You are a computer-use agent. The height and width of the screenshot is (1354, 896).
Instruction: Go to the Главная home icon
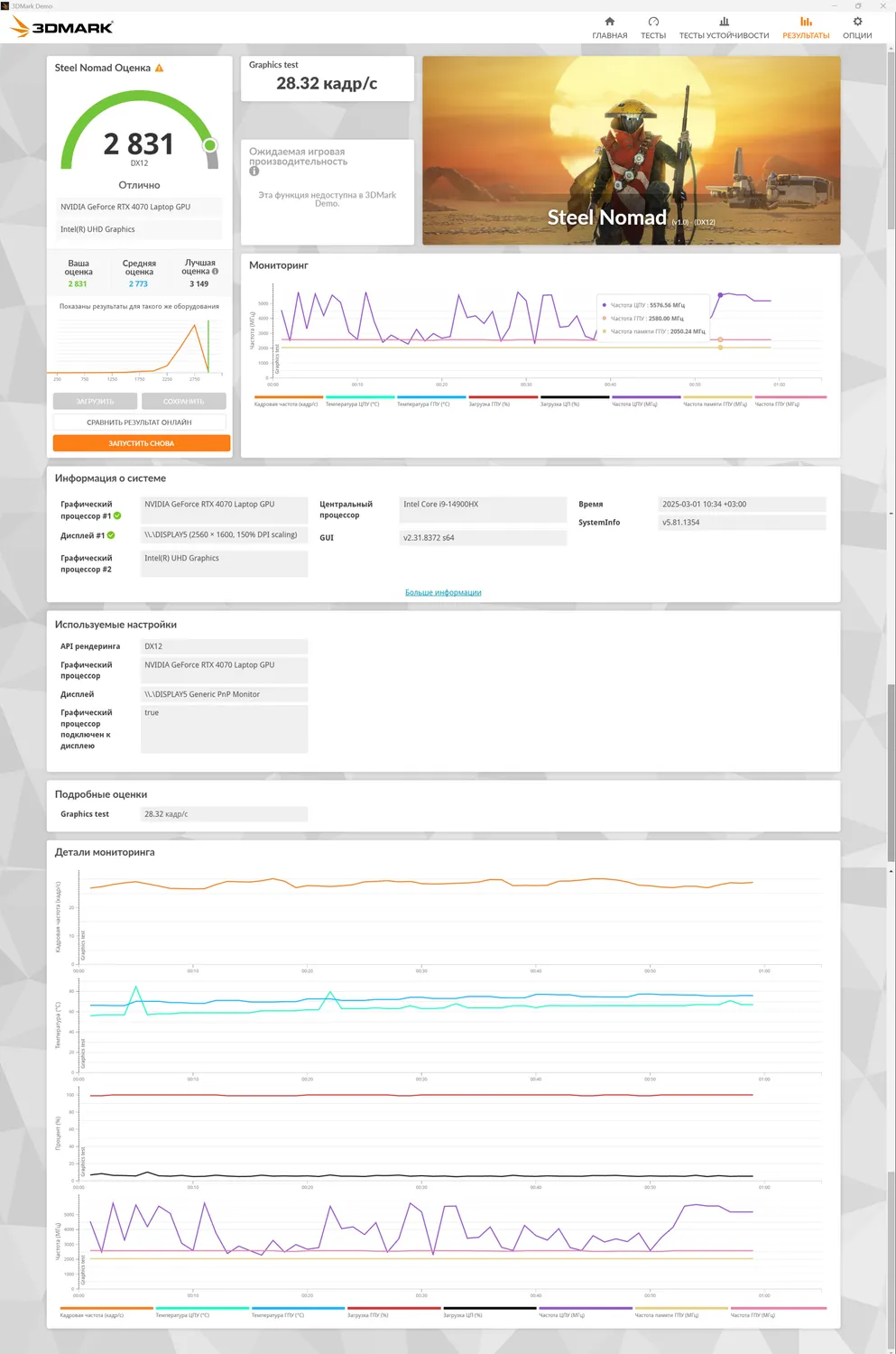(609, 22)
